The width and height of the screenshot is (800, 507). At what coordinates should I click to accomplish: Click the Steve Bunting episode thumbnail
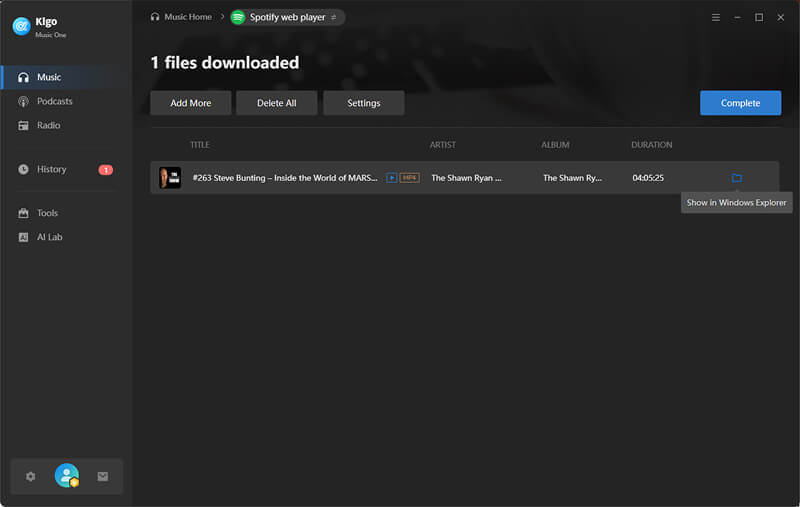170,178
